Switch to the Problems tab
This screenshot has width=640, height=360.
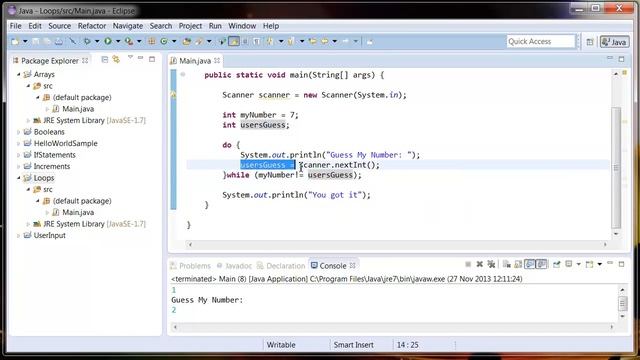click(x=191, y=266)
